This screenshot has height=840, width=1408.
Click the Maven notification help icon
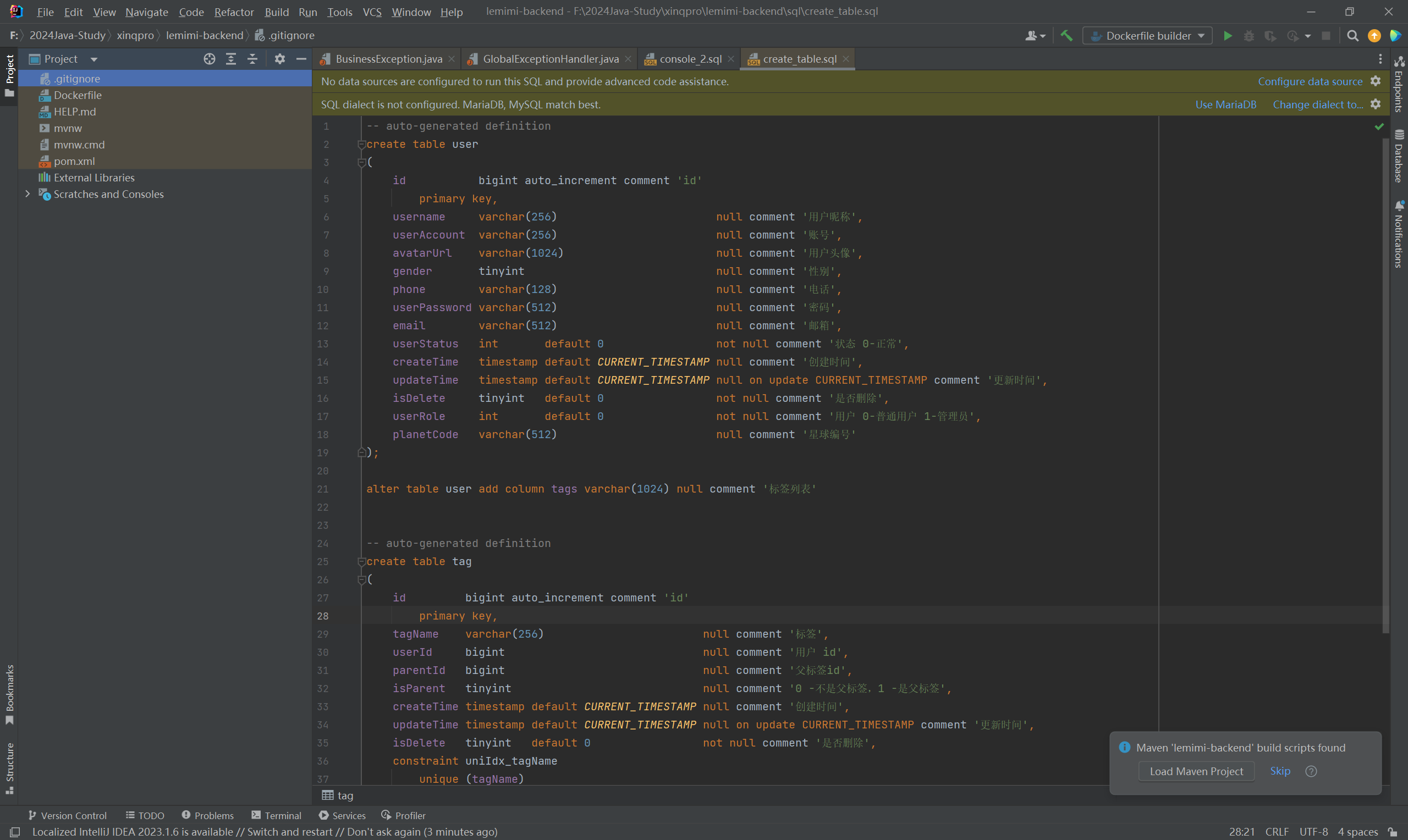click(x=1311, y=771)
